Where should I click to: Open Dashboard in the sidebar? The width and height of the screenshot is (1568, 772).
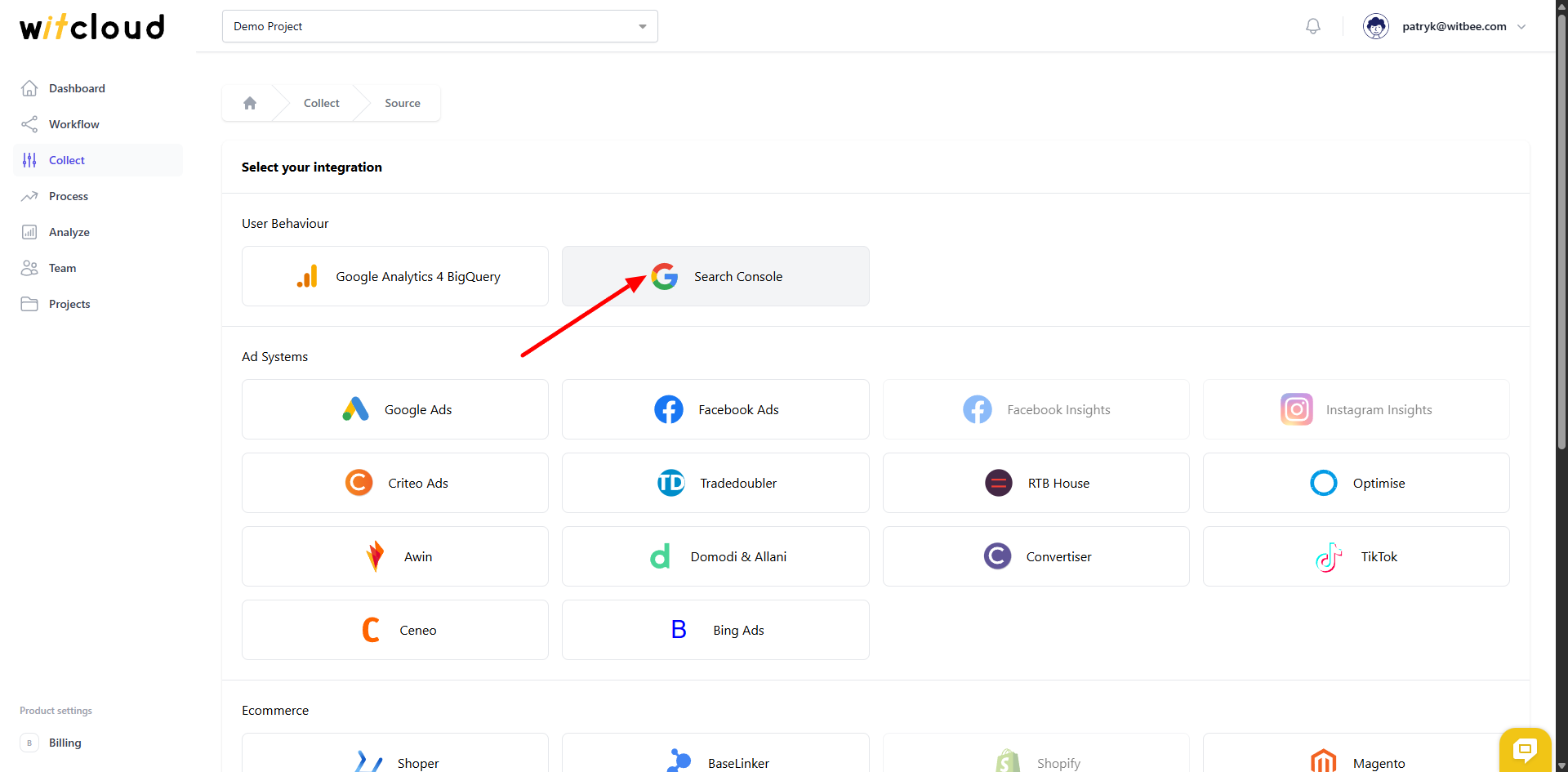pos(98,88)
